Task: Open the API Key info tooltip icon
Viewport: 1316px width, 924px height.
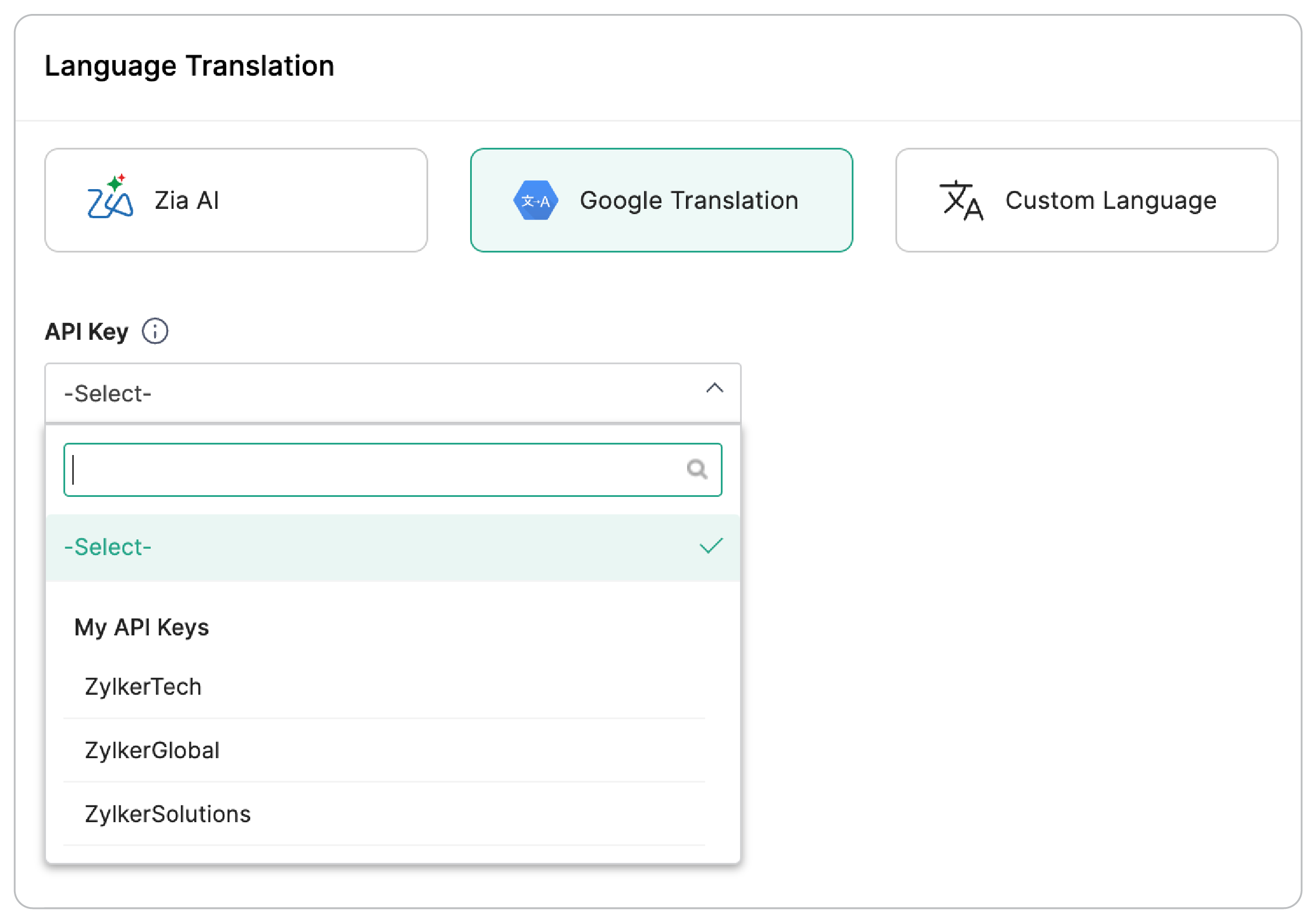Action: point(155,332)
